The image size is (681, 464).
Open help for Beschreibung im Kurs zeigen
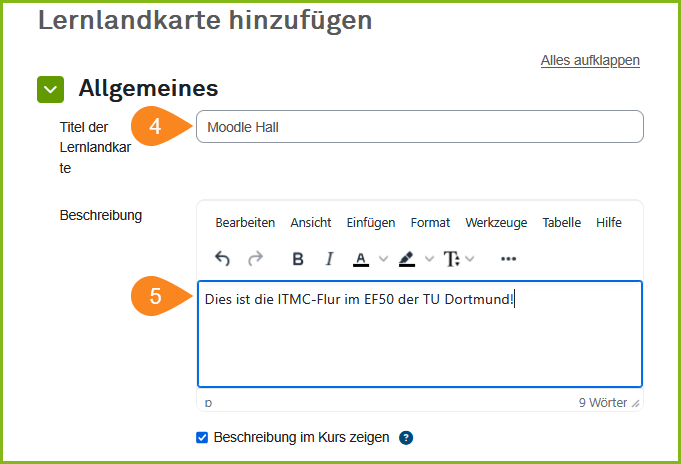(406, 437)
